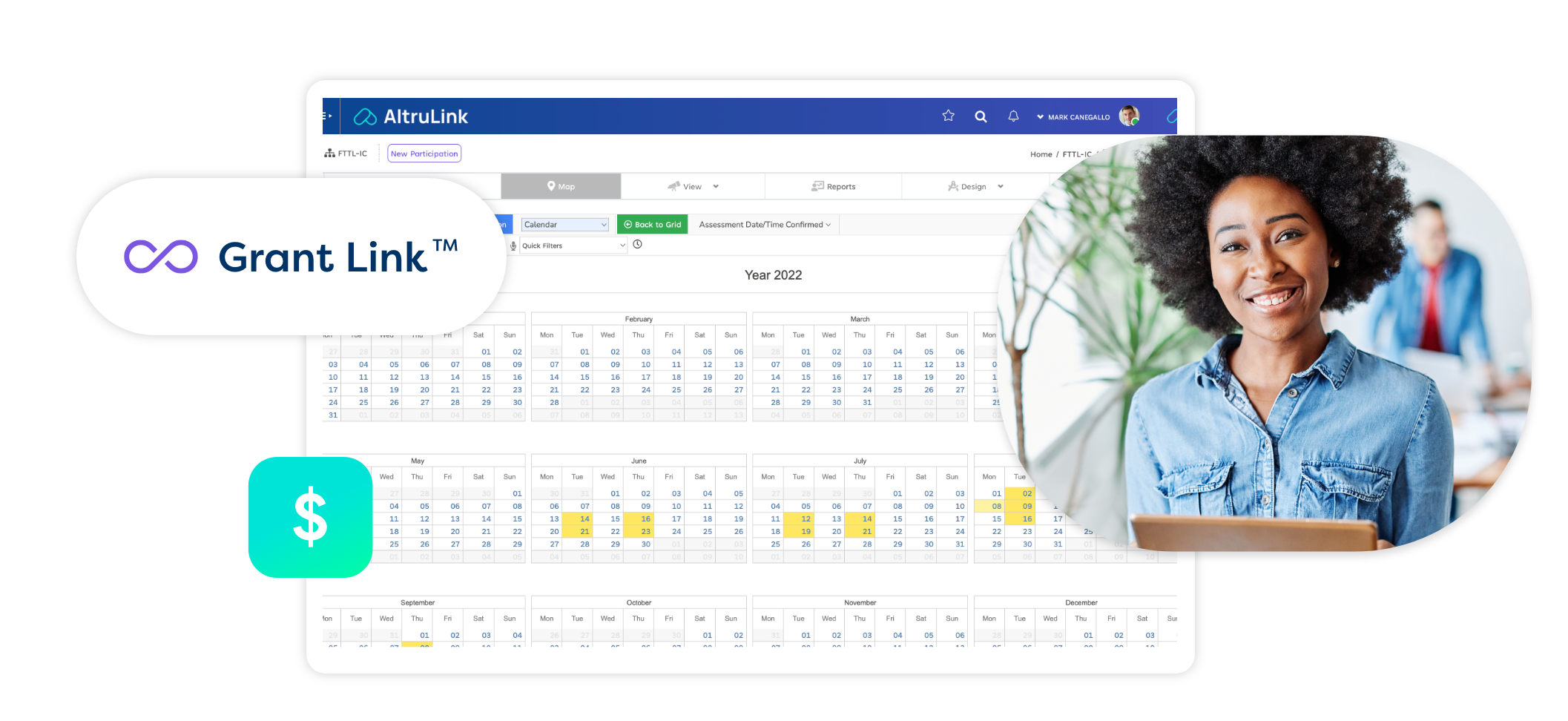Click the February month header
The image size is (1568, 721).
[639, 320]
